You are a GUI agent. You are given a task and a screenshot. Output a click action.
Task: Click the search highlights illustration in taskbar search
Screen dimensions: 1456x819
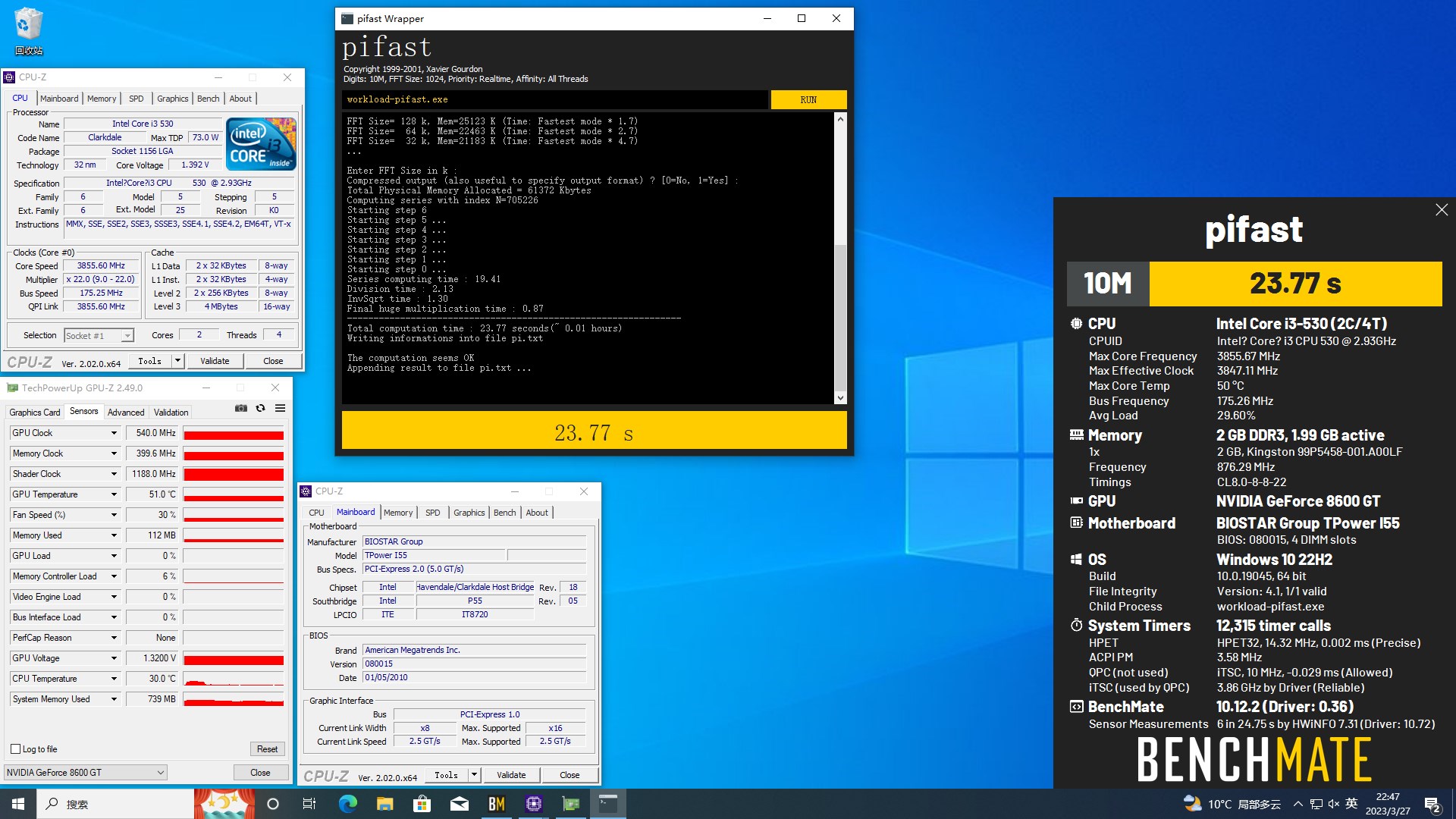tap(224, 804)
